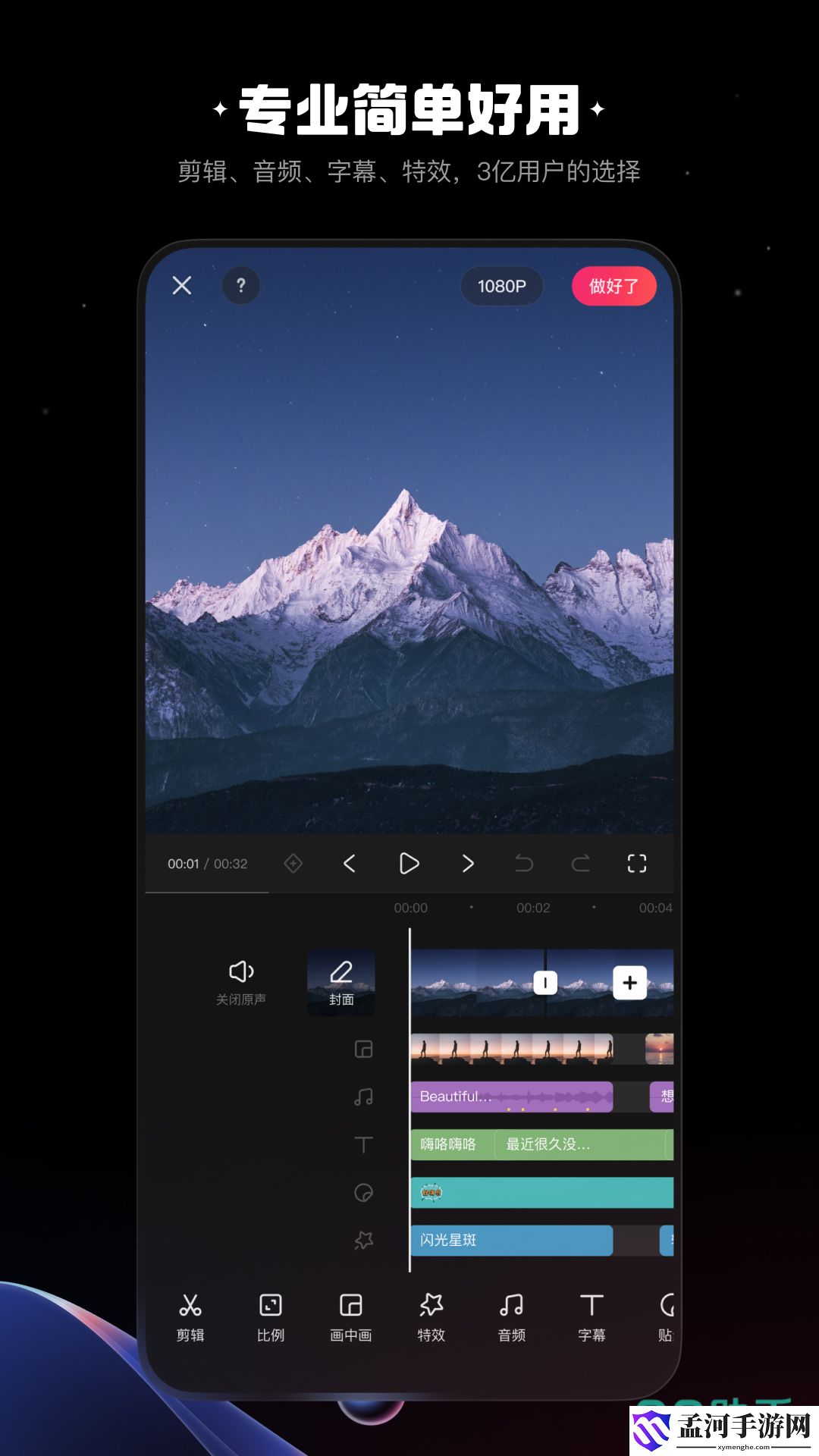Open the 比例 aspect ratio tool
Screen dimensions: 819x1456
coord(271,1318)
